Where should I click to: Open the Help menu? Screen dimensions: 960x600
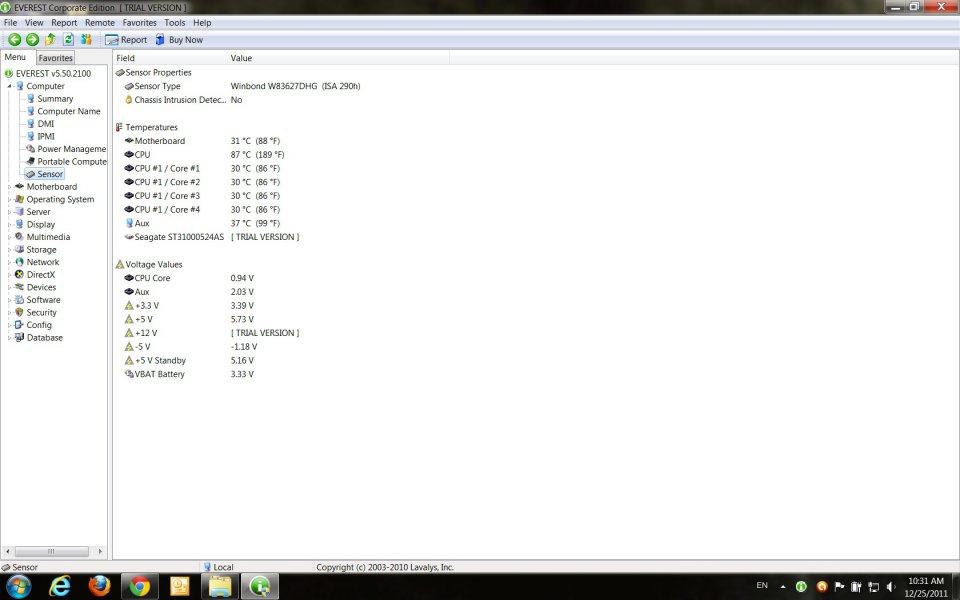point(202,23)
